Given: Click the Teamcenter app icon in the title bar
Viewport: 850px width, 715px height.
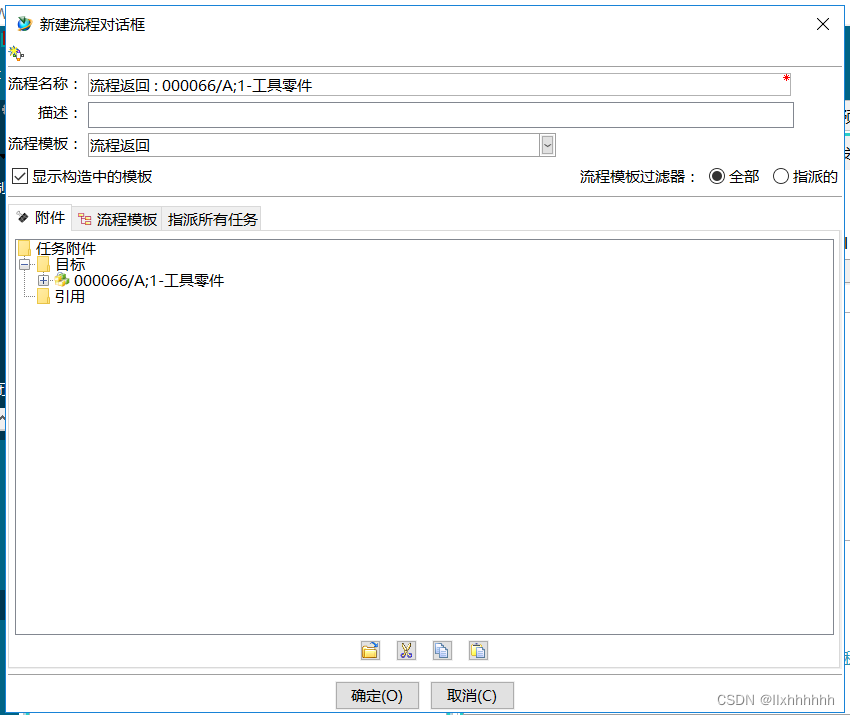Looking at the screenshot, I should [24, 24].
